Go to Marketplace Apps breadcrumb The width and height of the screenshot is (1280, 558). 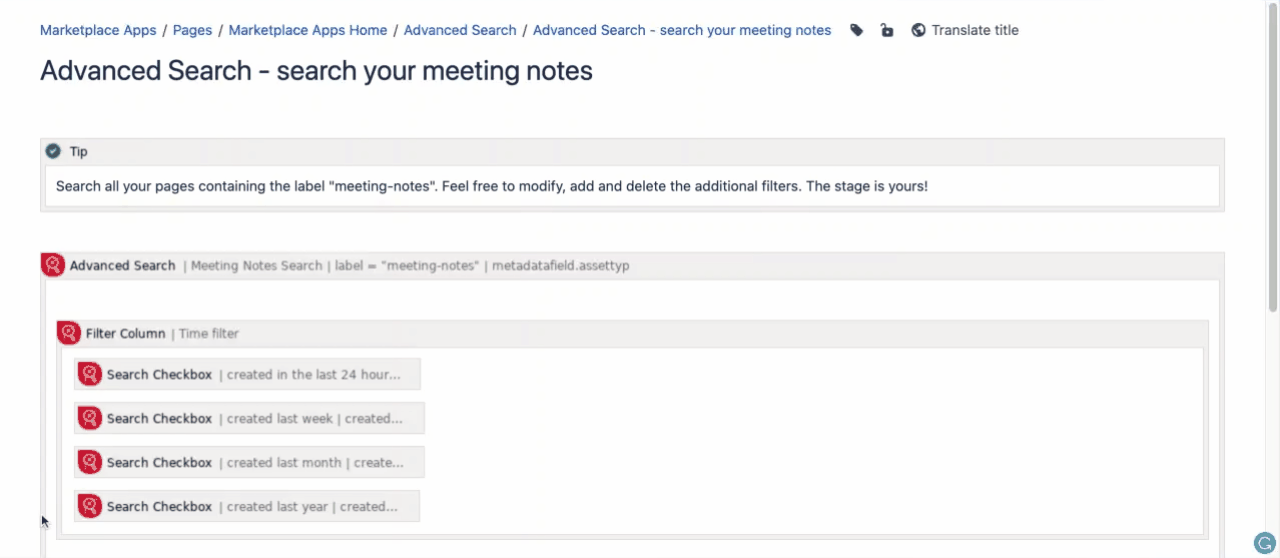click(x=98, y=30)
